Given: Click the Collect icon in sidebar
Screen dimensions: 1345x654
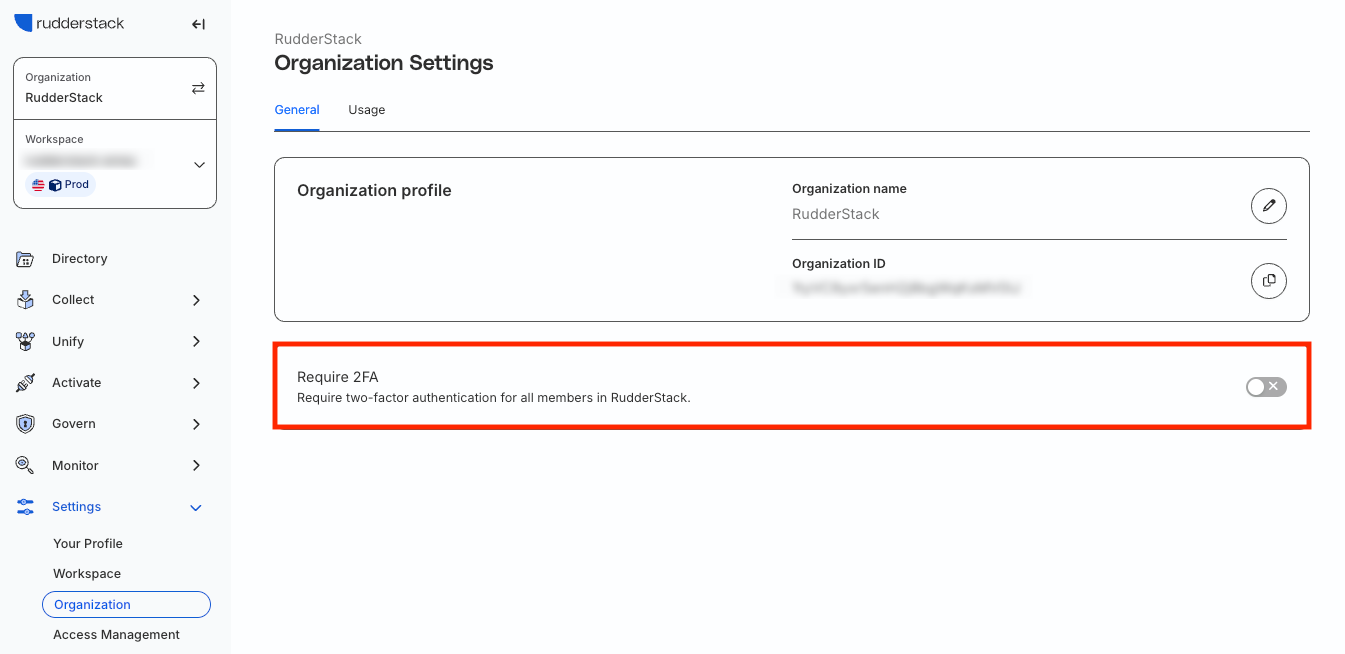Looking at the screenshot, I should point(26,300).
